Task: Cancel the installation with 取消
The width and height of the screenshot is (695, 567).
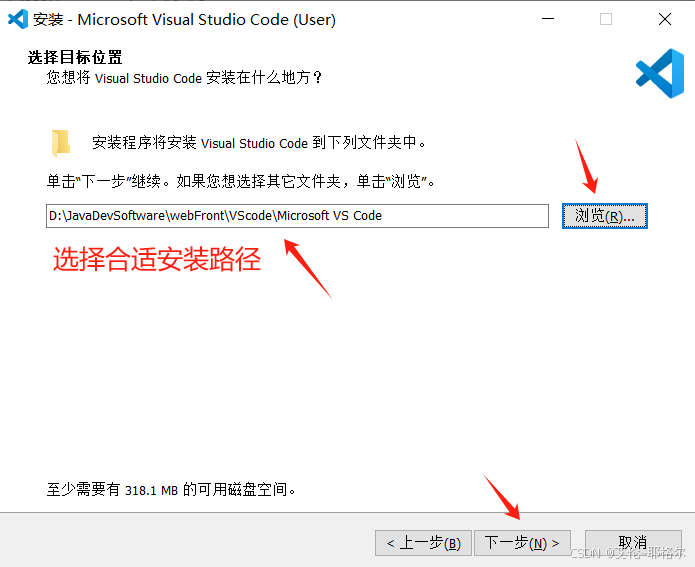Action: 633,543
